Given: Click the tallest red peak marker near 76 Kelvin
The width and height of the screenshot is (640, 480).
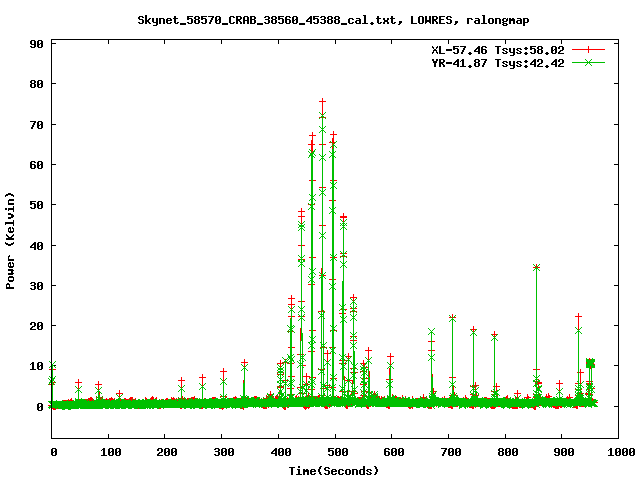Looking at the screenshot, I should point(322,101).
